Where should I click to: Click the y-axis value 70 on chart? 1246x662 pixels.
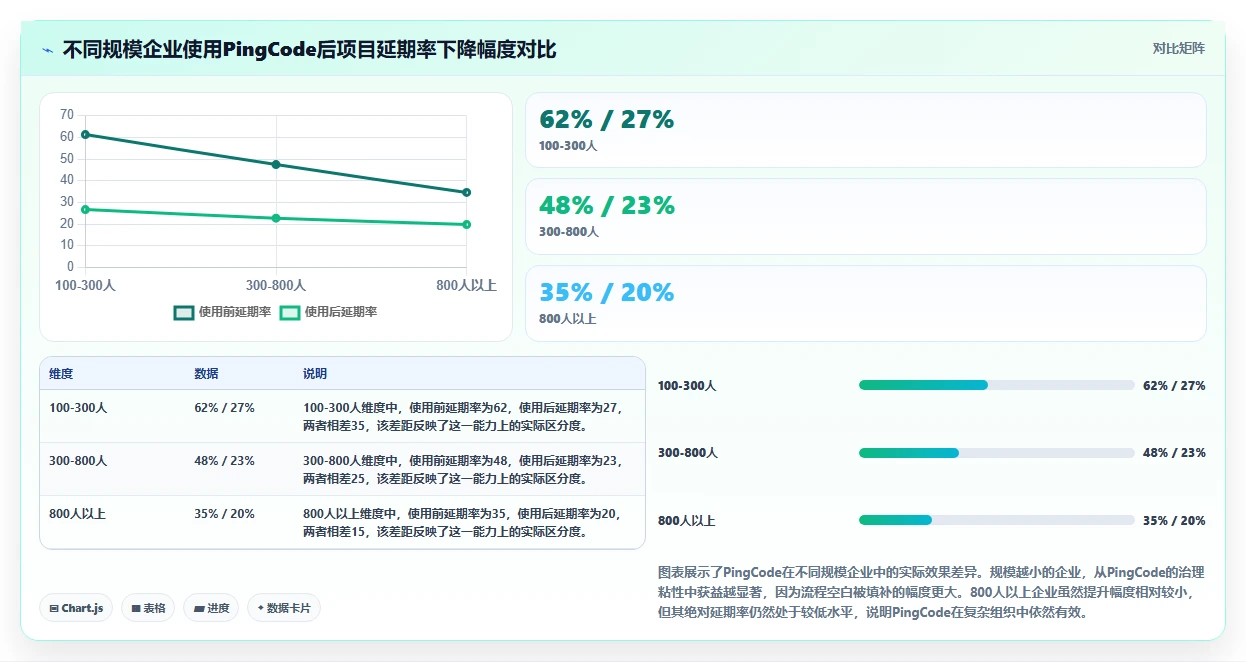[x=67, y=115]
